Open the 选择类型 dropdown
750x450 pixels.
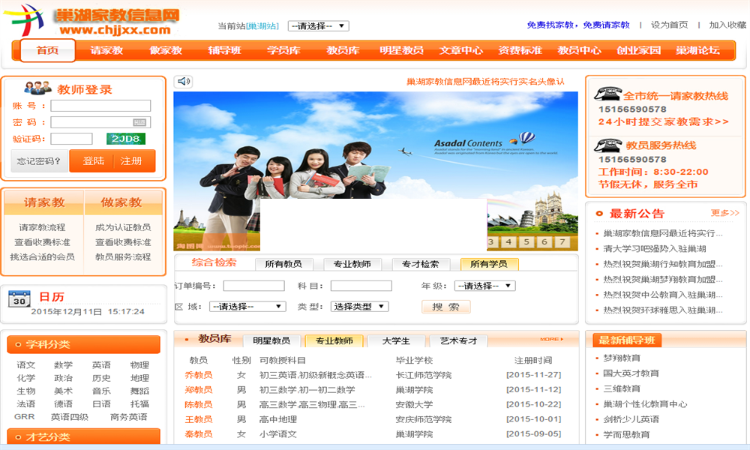(x=359, y=307)
